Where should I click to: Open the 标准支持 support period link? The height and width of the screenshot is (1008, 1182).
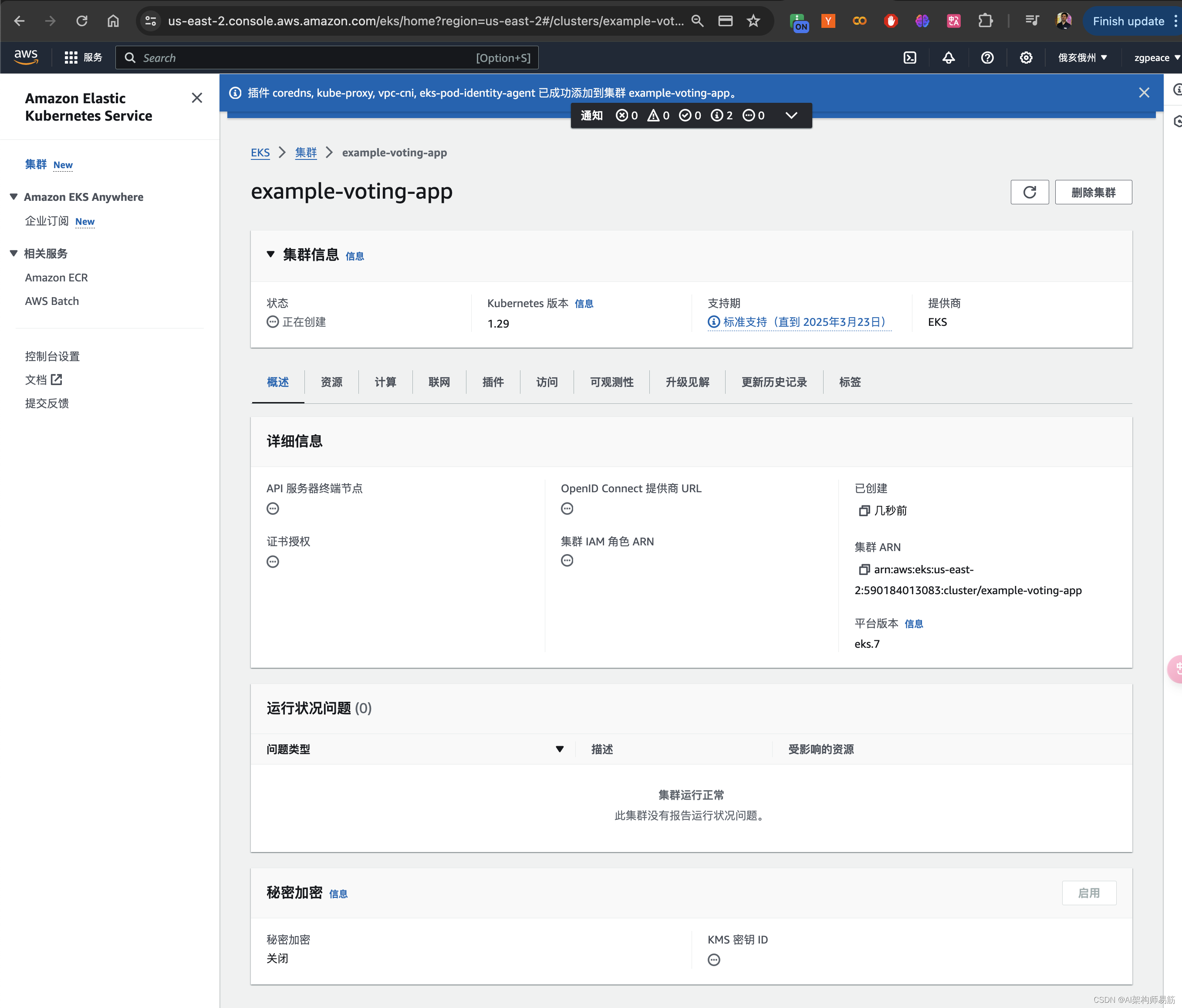800,322
